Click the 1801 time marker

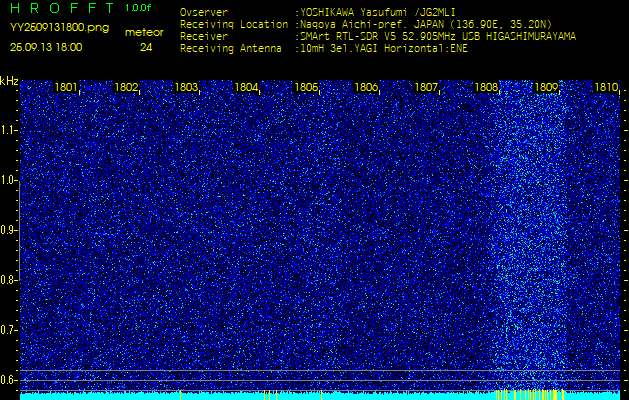coord(66,88)
